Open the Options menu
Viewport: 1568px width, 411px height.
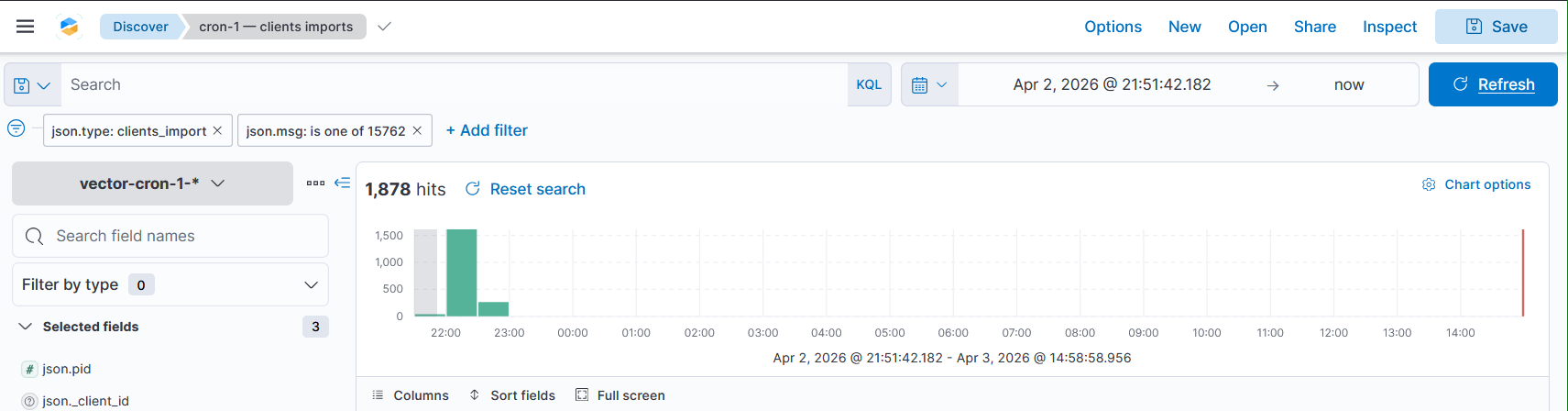(1113, 27)
